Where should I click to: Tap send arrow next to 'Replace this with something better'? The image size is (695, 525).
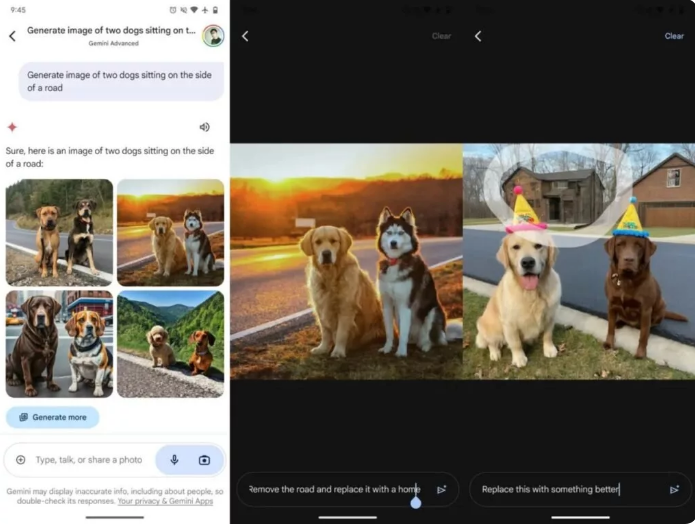(x=674, y=489)
